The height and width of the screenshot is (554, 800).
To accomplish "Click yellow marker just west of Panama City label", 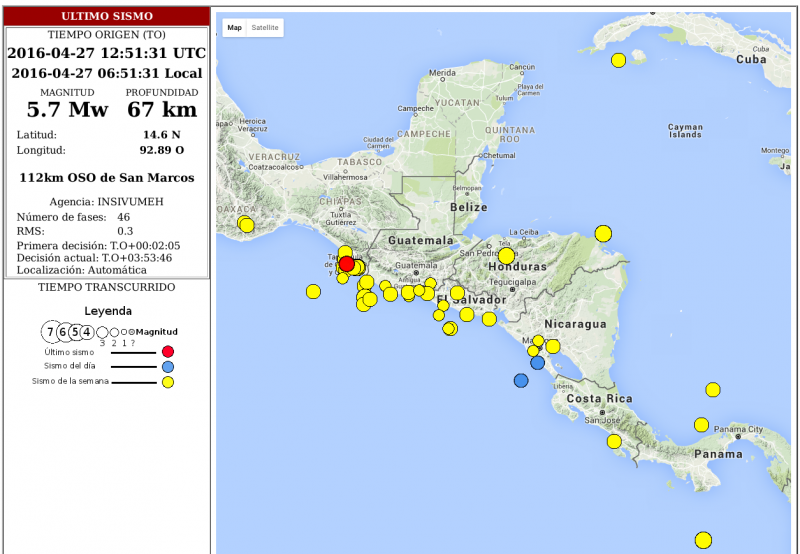I will pos(702,425).
